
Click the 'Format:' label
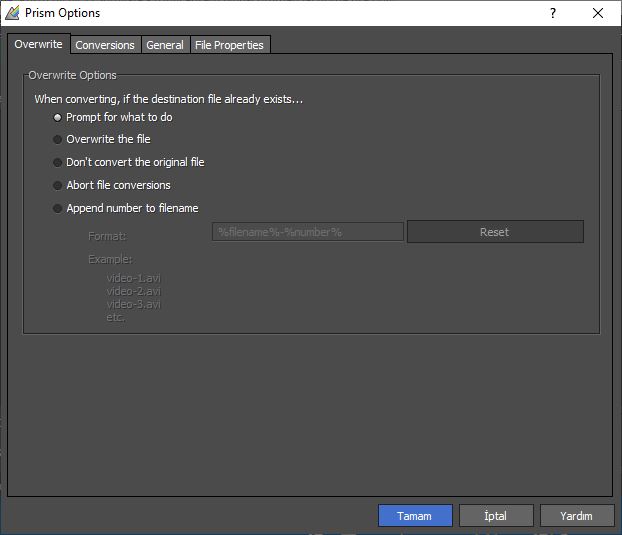107,236
